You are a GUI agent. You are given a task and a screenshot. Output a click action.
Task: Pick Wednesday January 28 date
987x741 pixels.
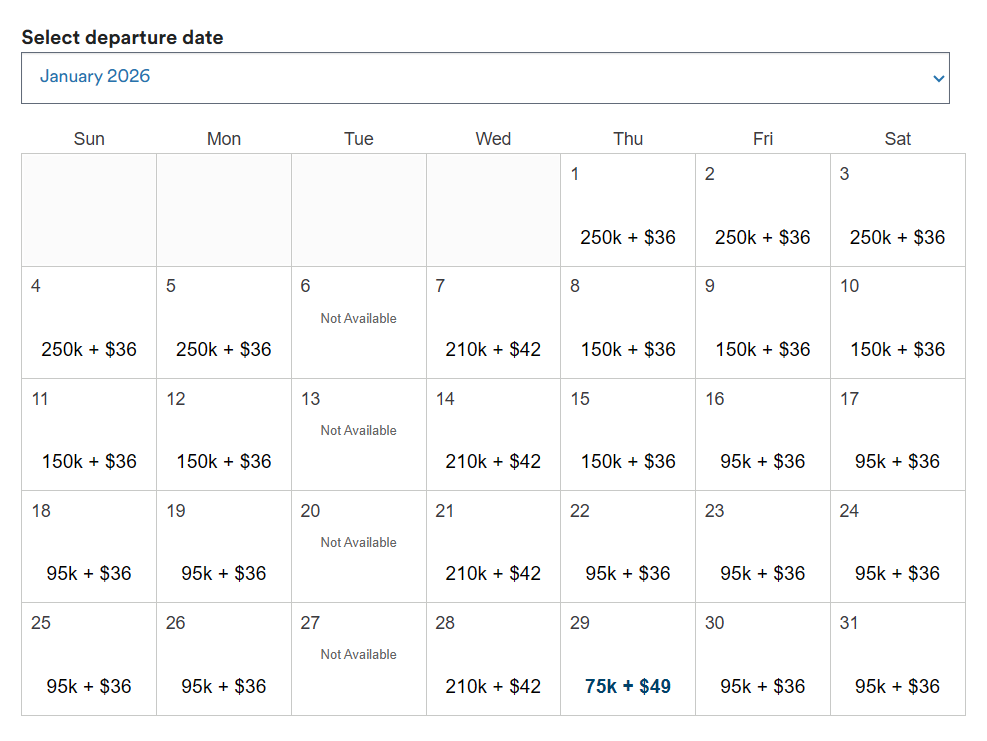click(x=493, y=660)
